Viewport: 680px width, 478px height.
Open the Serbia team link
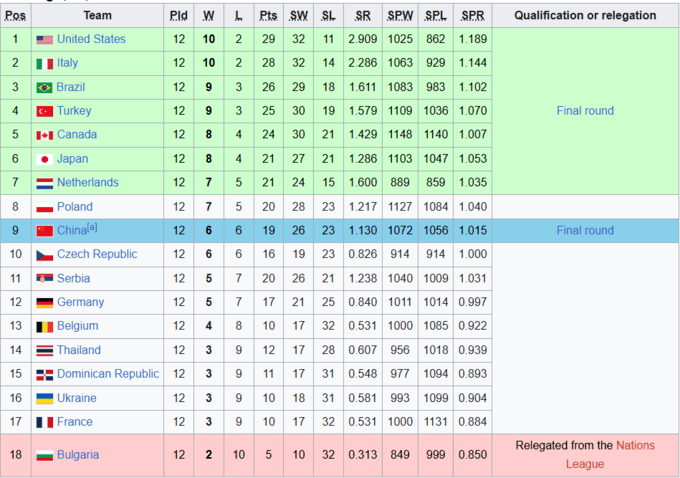73,278
